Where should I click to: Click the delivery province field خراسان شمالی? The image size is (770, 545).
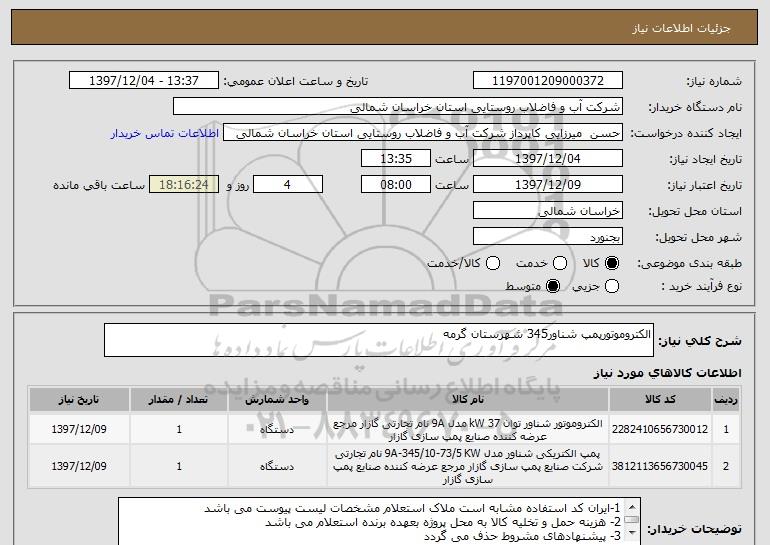(x=548, y=211)
